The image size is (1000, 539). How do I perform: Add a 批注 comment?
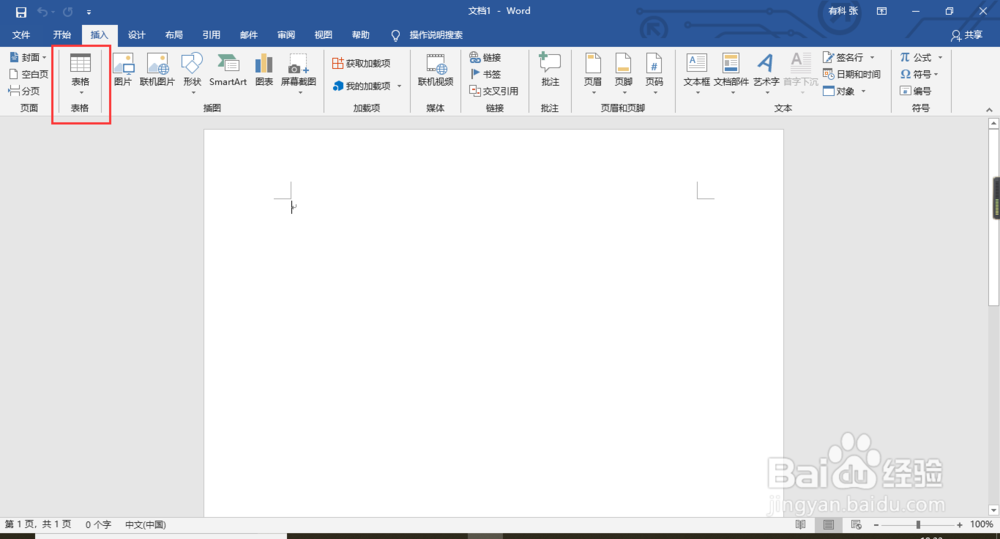tap(550, 70)
